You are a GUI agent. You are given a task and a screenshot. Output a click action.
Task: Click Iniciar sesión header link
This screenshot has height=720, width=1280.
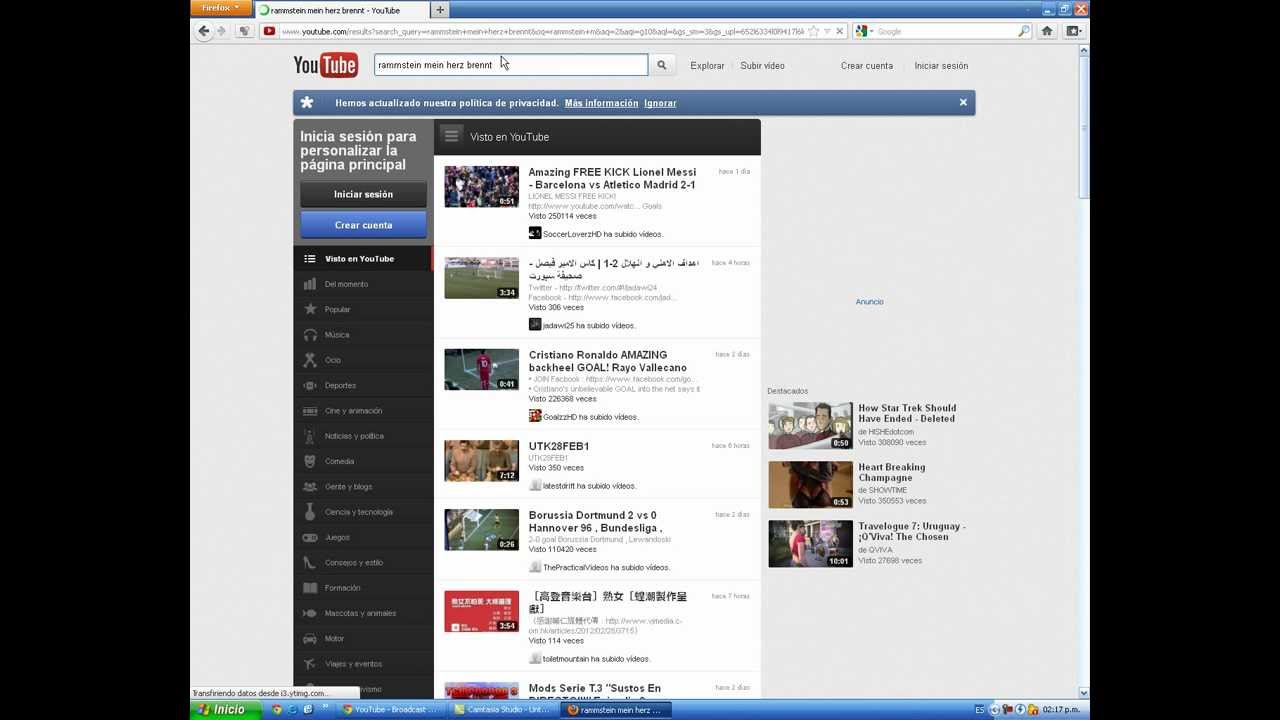click(941, 66)
